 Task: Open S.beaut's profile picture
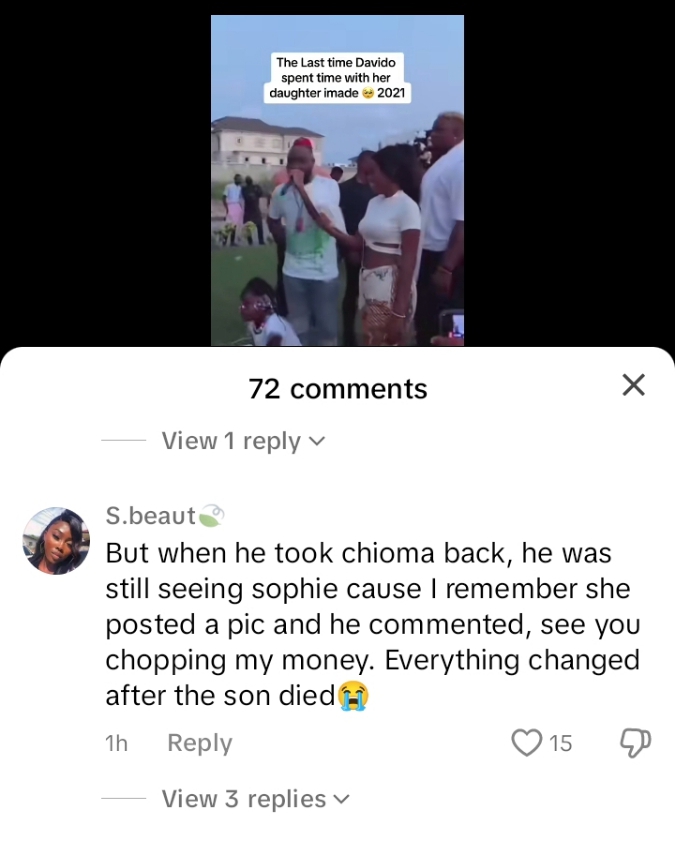56,541
